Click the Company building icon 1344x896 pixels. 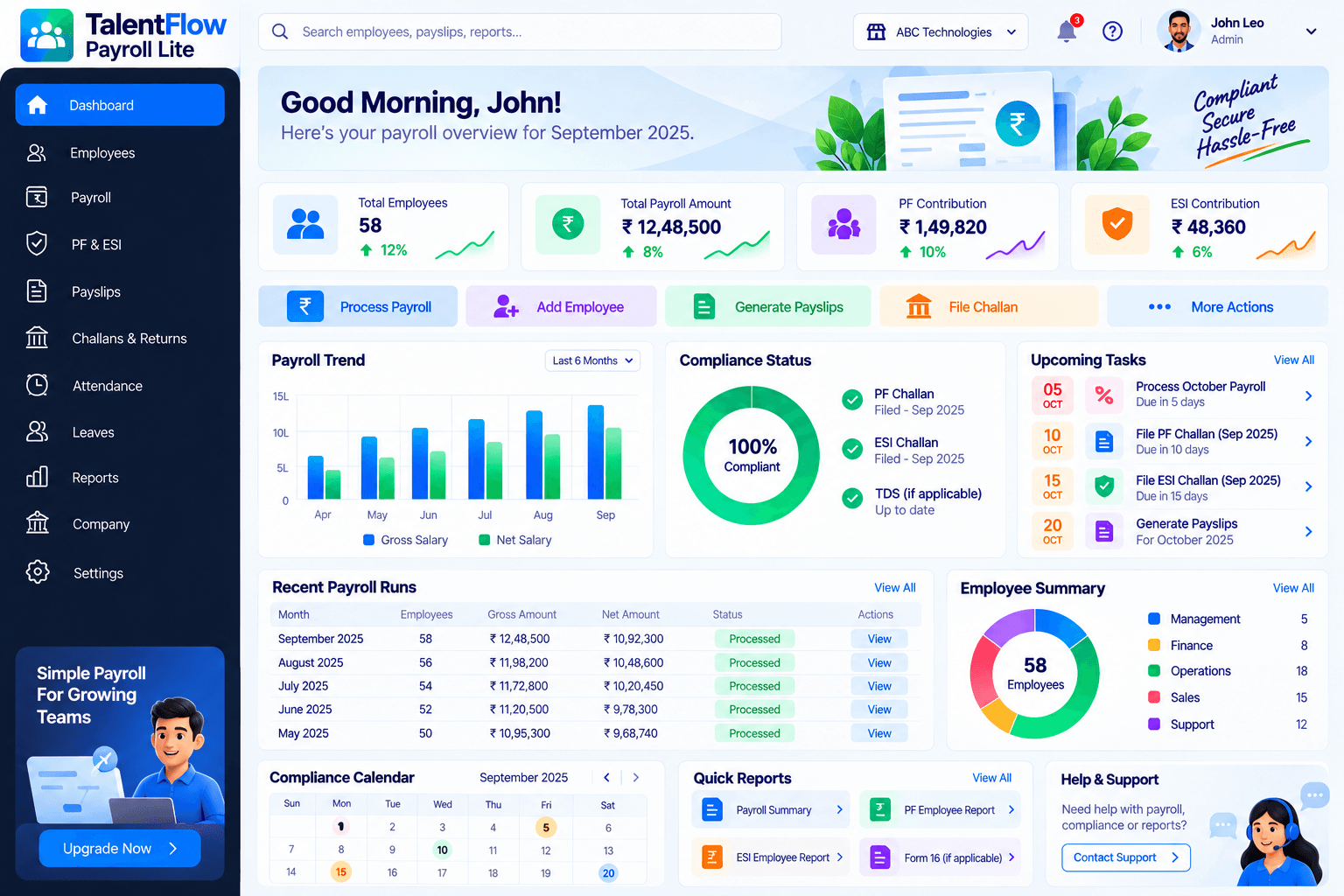point(37,523)
